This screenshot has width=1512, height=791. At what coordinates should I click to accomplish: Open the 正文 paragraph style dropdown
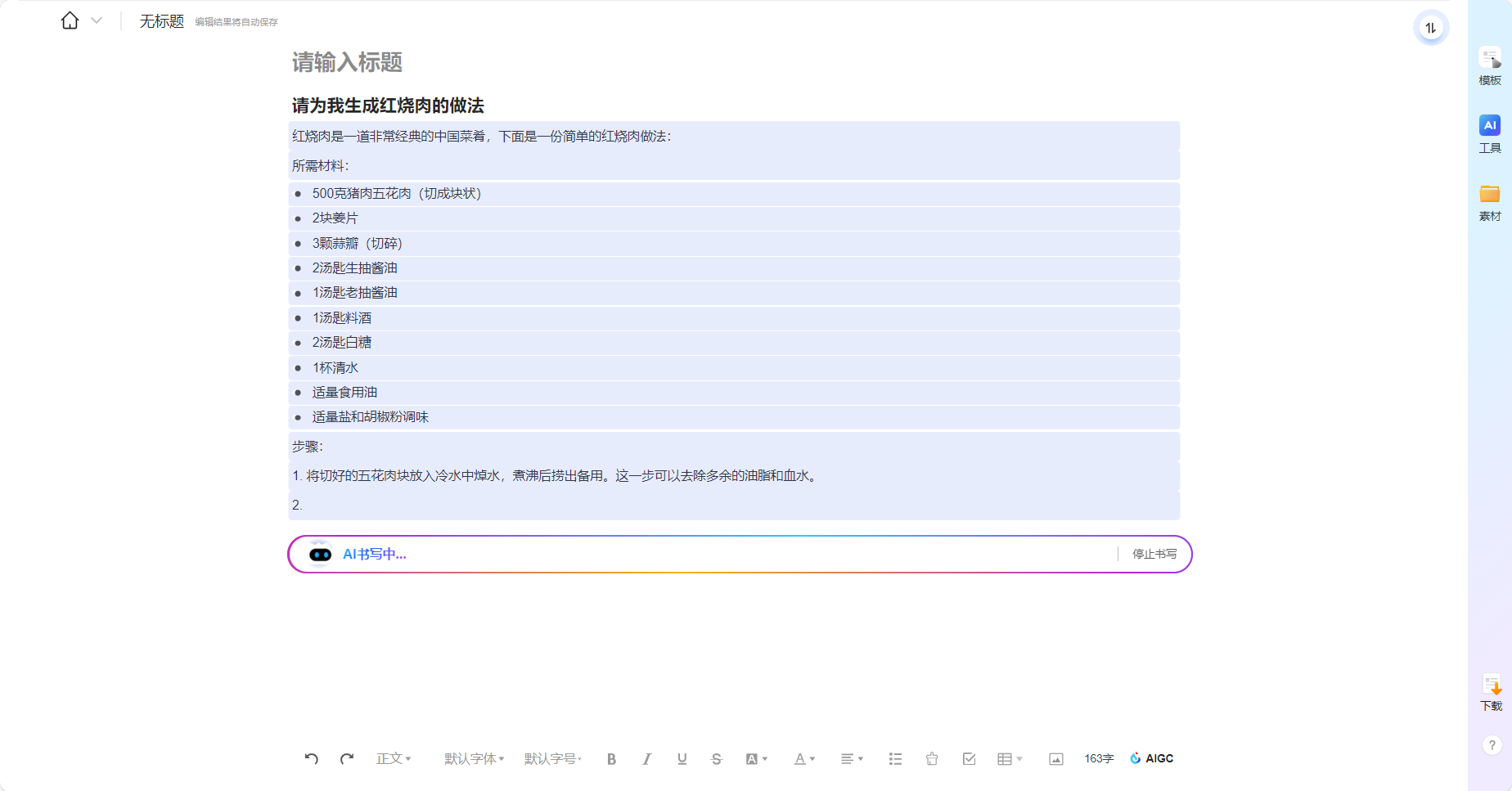point(394,759)
